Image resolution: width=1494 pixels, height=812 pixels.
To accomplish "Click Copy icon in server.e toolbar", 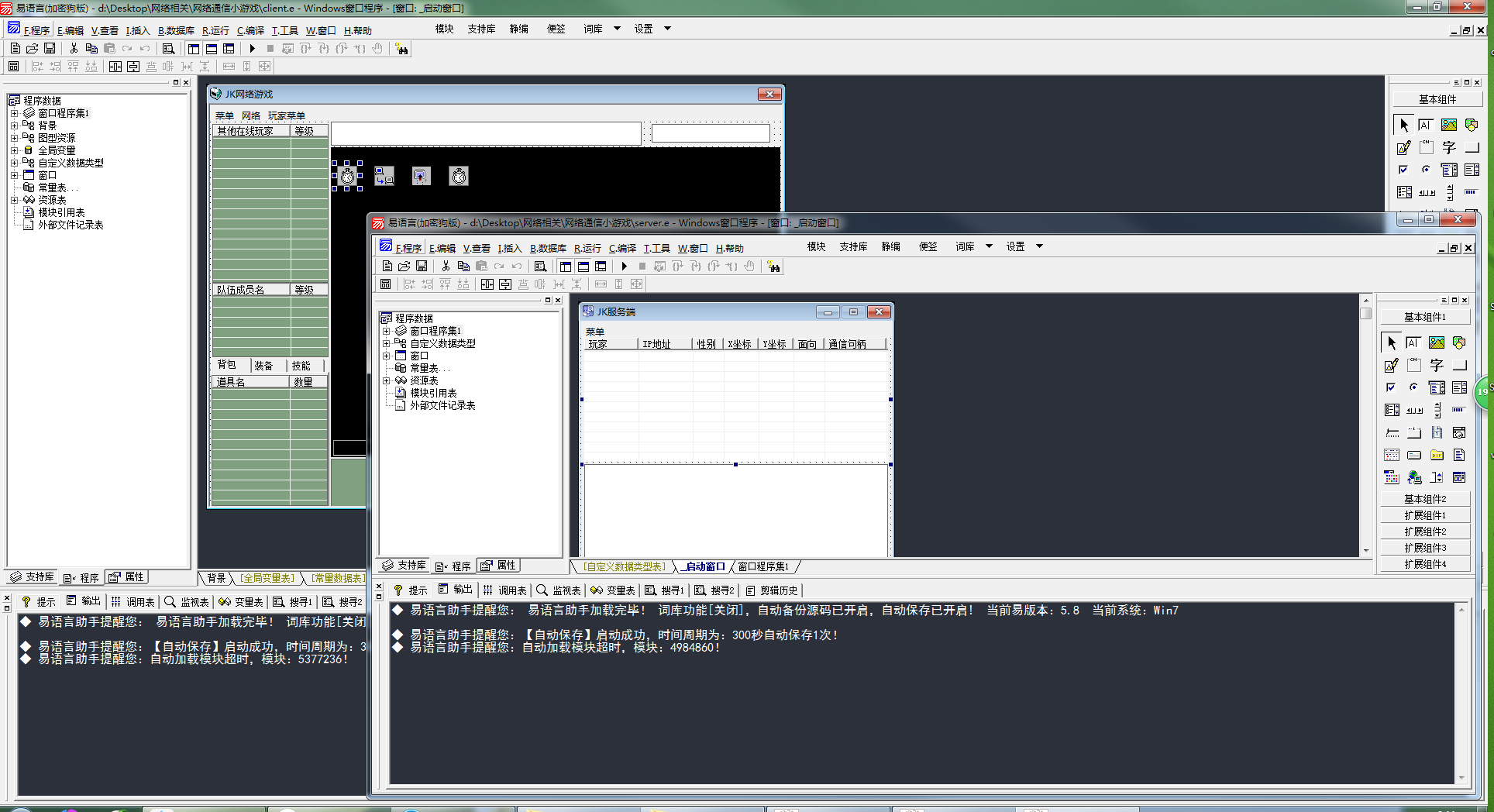I will [x=463, y=266].
